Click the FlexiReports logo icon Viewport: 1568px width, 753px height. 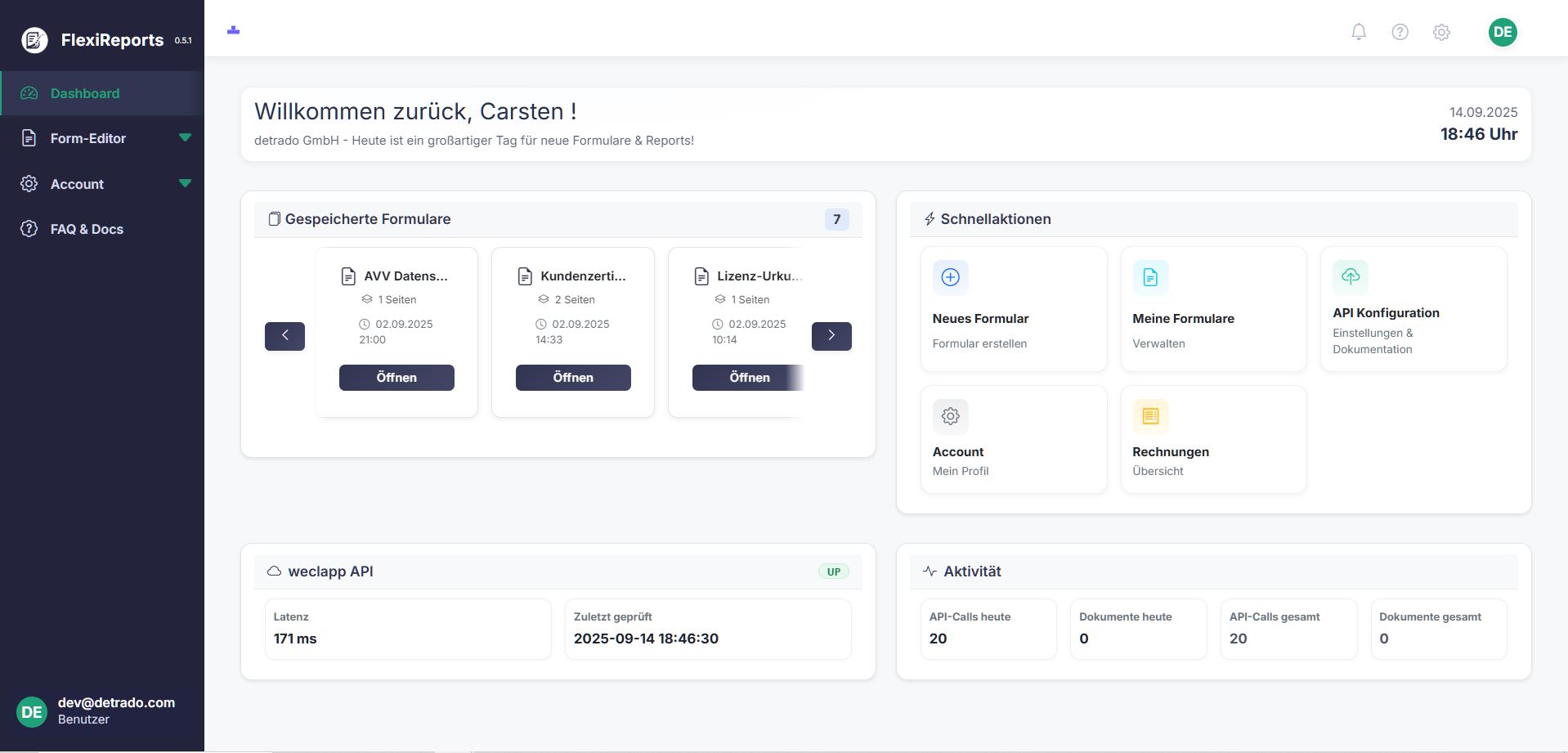[33, 38]
